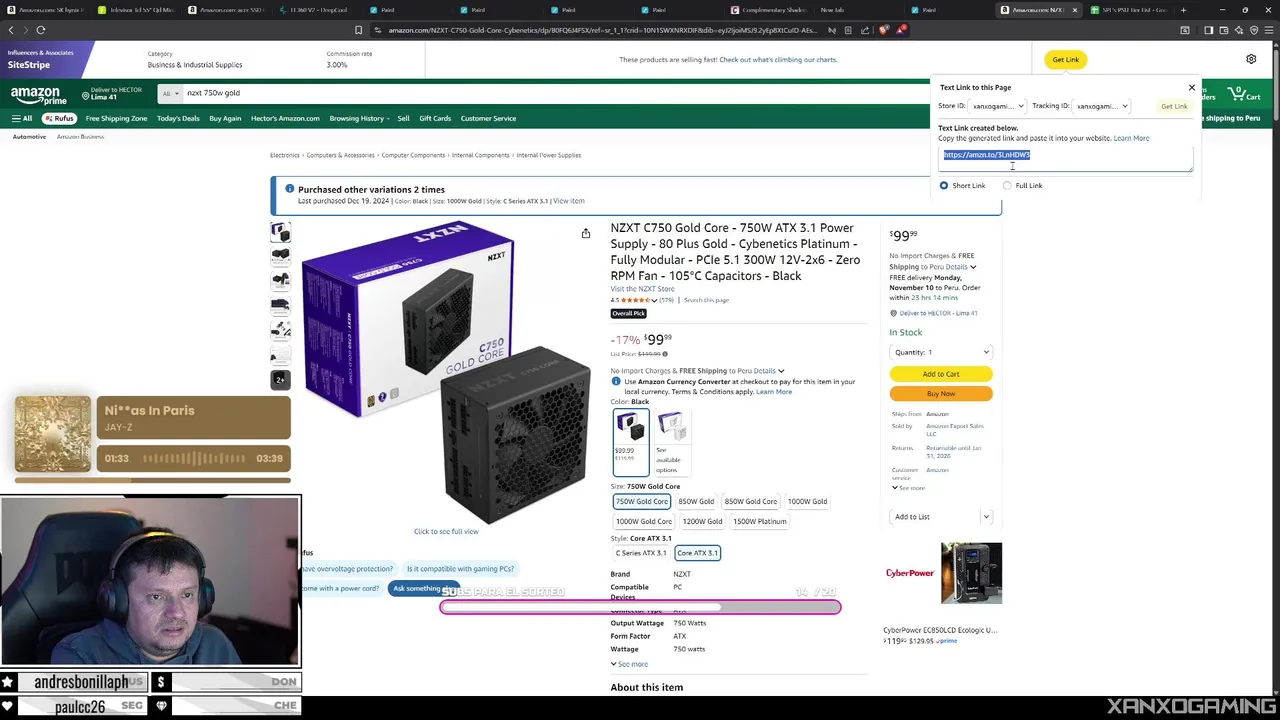
Task: Launch the Rufus assistant button
Action: point(58,118)
